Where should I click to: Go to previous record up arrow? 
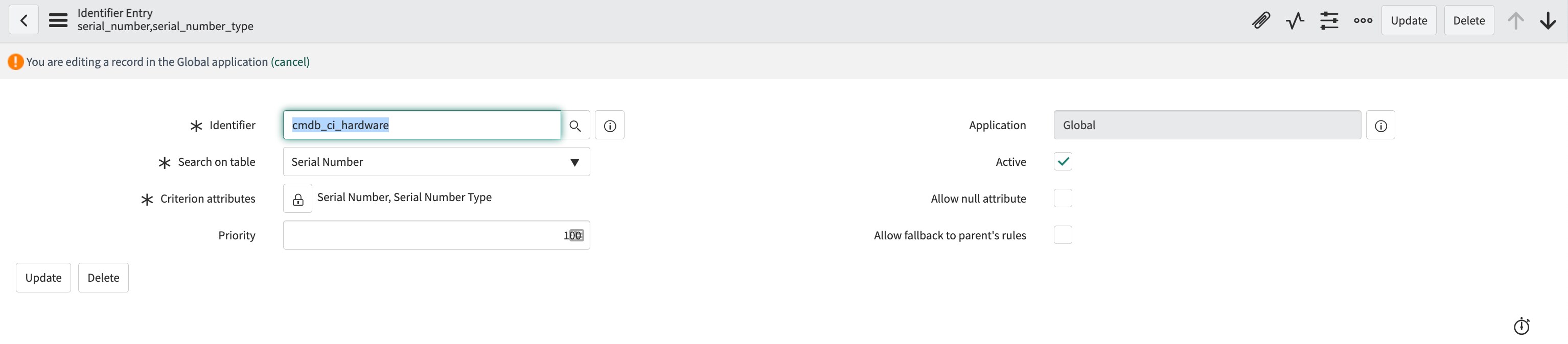coord(1516,20)
